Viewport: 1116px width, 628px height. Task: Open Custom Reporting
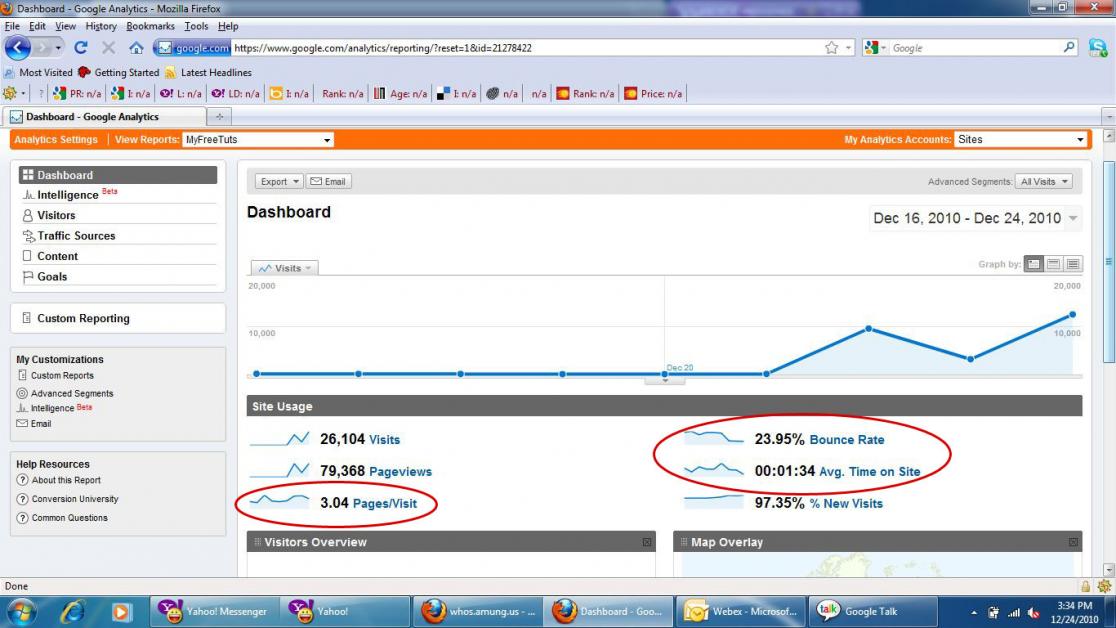click(x=83, y=318)
